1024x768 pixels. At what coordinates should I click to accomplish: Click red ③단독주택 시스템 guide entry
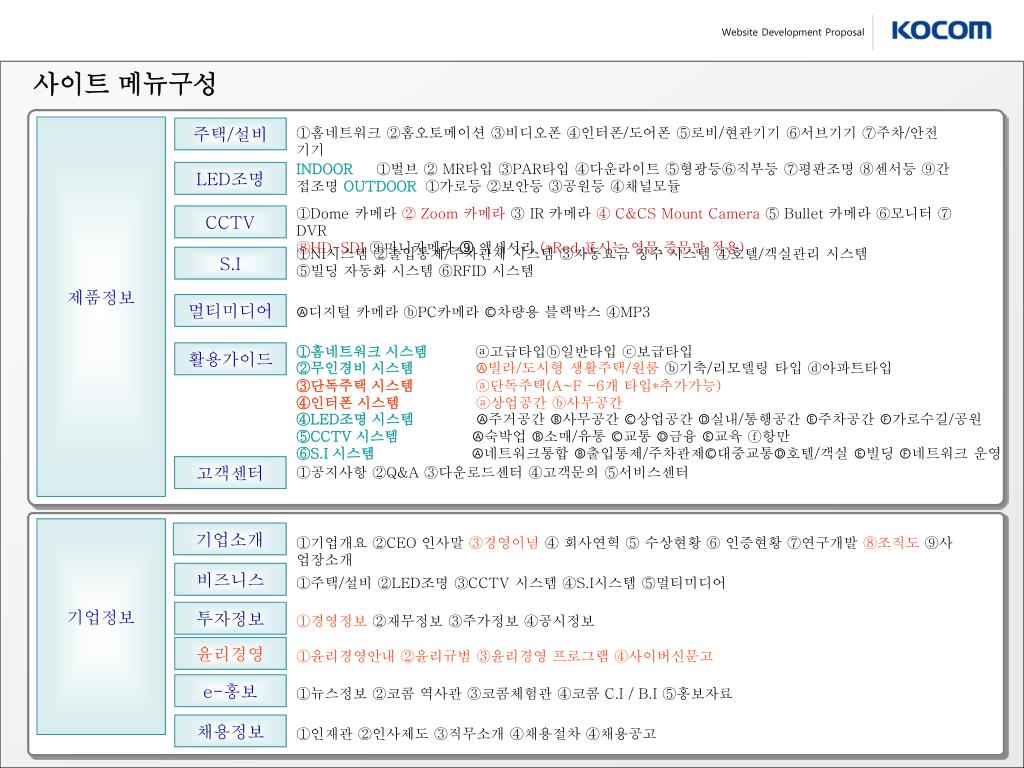point(355,385)
